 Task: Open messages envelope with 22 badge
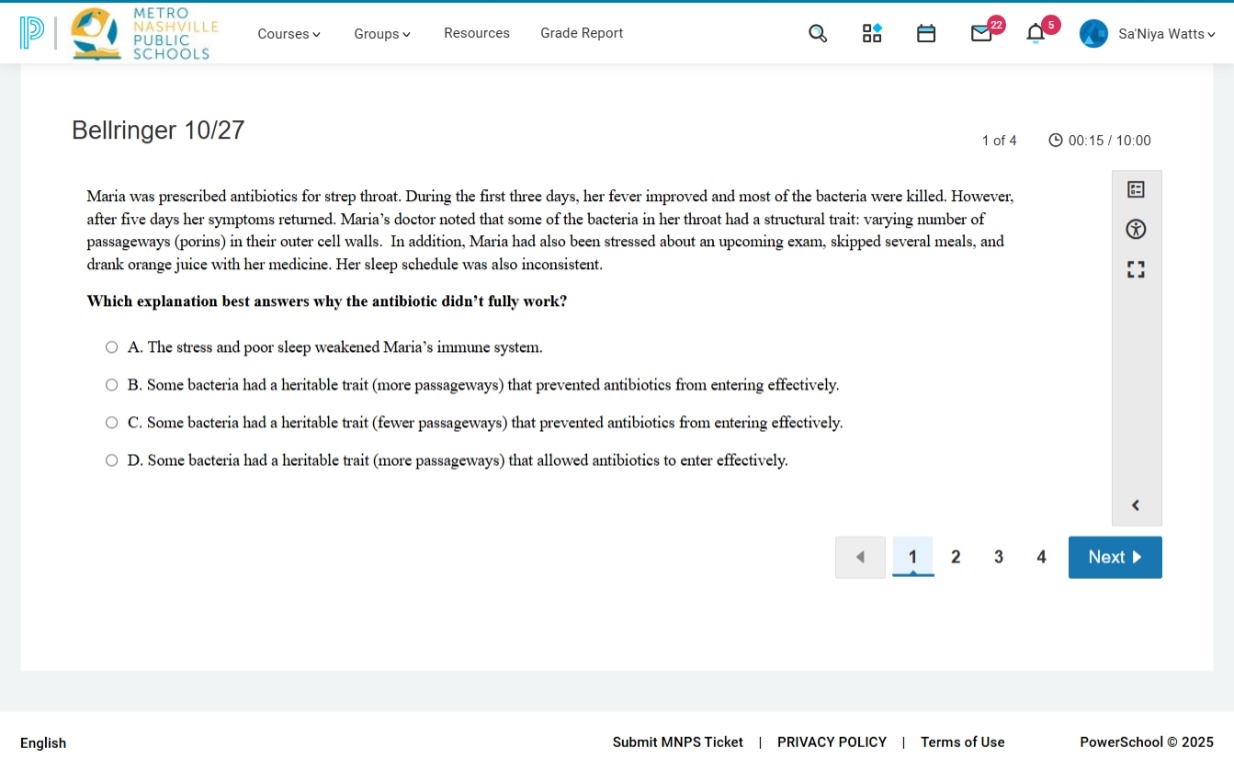pyautogui.click(x=982, y=34)
